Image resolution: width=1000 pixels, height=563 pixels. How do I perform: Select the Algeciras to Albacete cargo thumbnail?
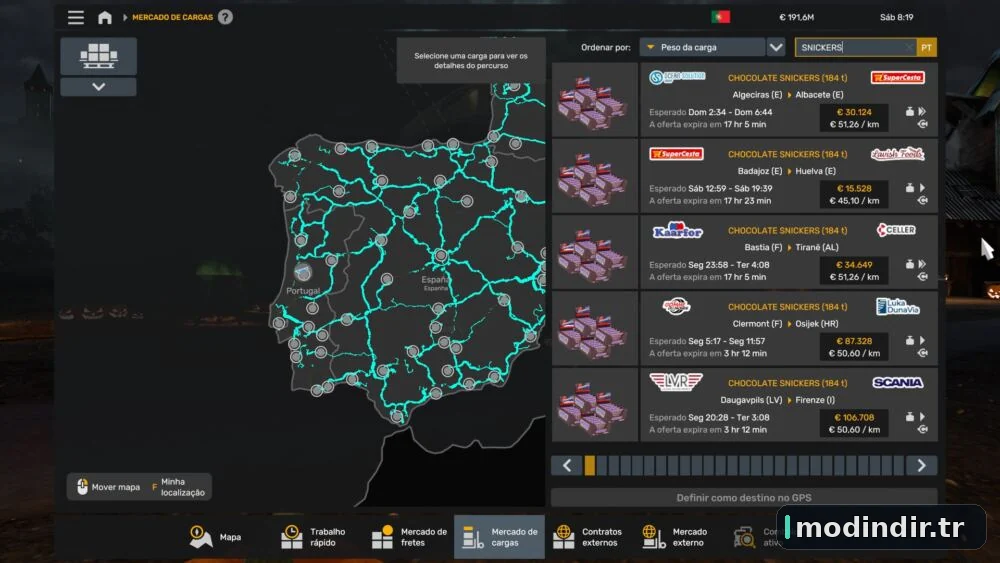(594, 99)
